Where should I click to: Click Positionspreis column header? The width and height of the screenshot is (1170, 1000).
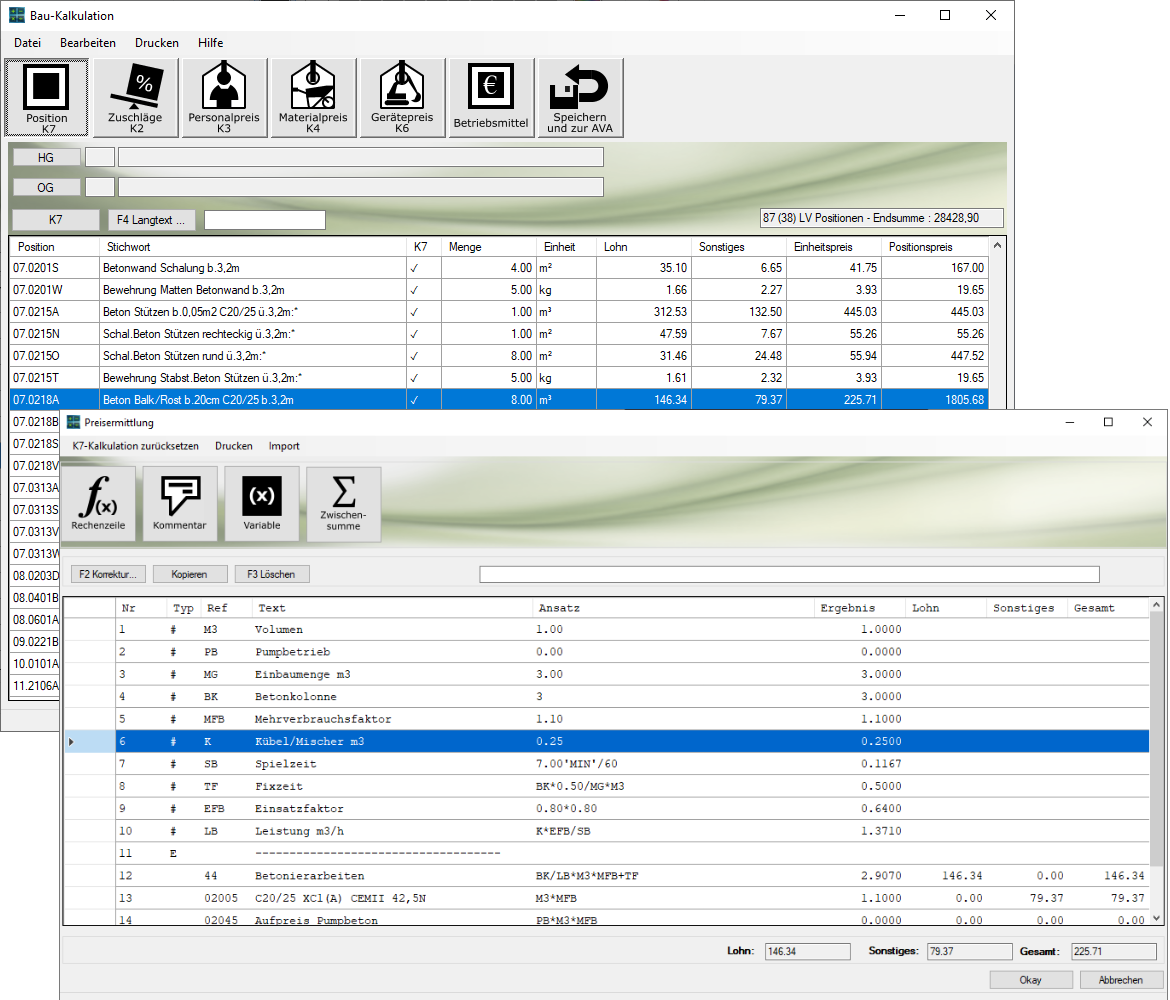934,247
